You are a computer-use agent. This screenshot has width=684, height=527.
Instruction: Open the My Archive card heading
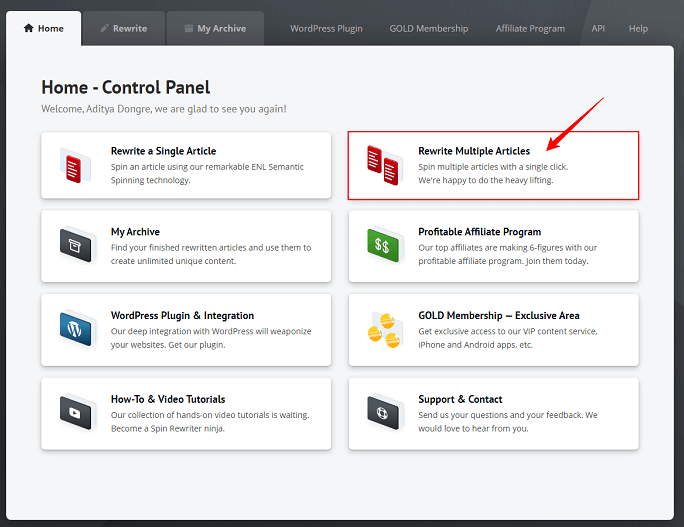[x=135, y=232]
